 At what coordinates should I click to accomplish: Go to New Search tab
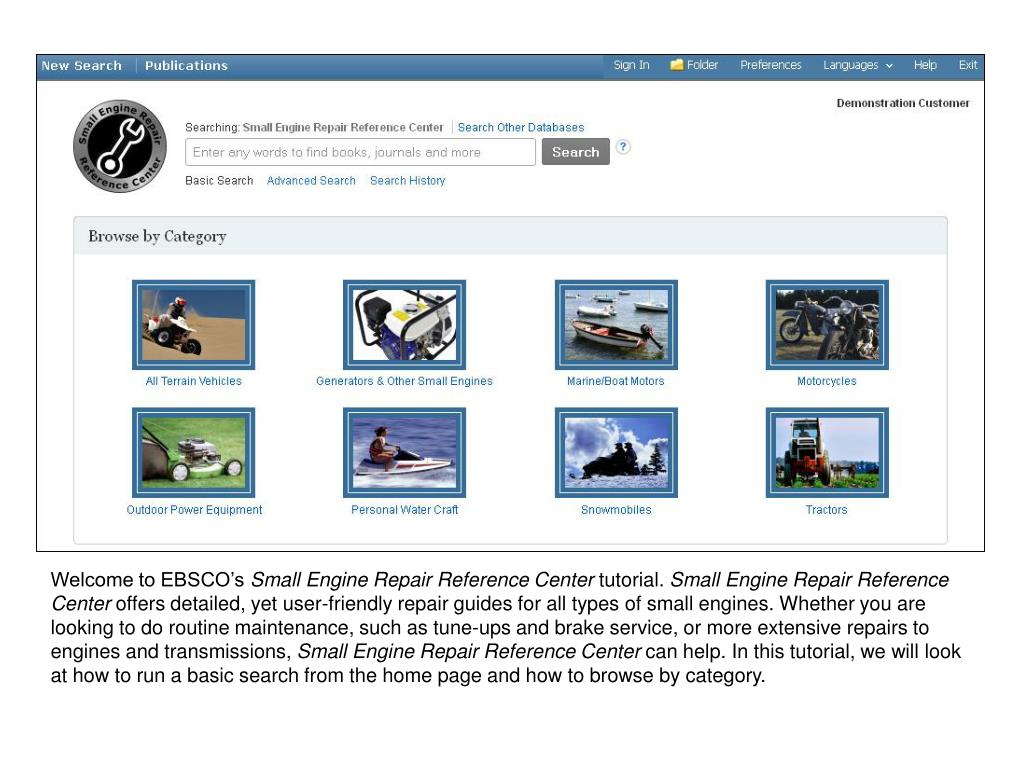[x=82, y=66]
